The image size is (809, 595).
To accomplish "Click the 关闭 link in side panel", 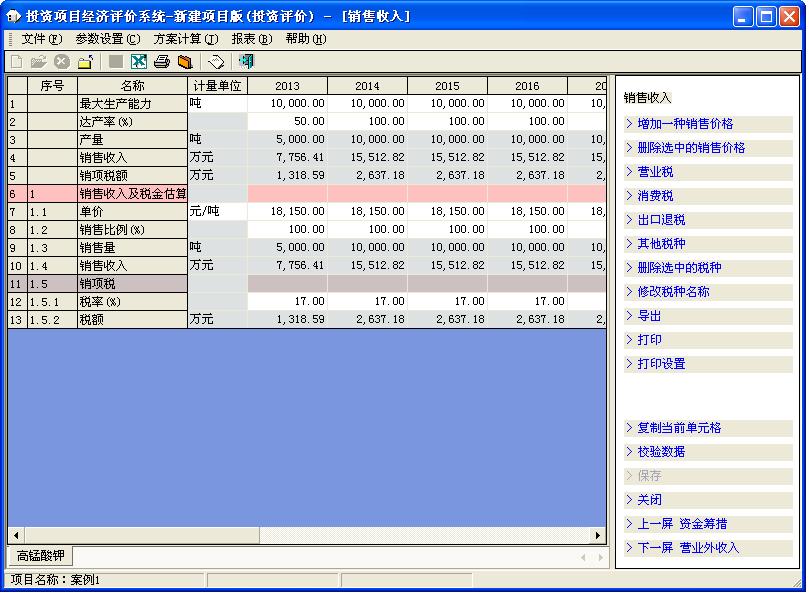I will coord(649,500).
